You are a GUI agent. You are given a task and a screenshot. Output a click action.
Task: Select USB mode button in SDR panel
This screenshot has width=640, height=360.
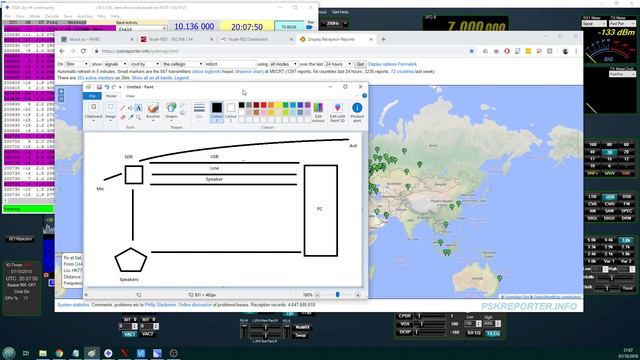[609, 197]
